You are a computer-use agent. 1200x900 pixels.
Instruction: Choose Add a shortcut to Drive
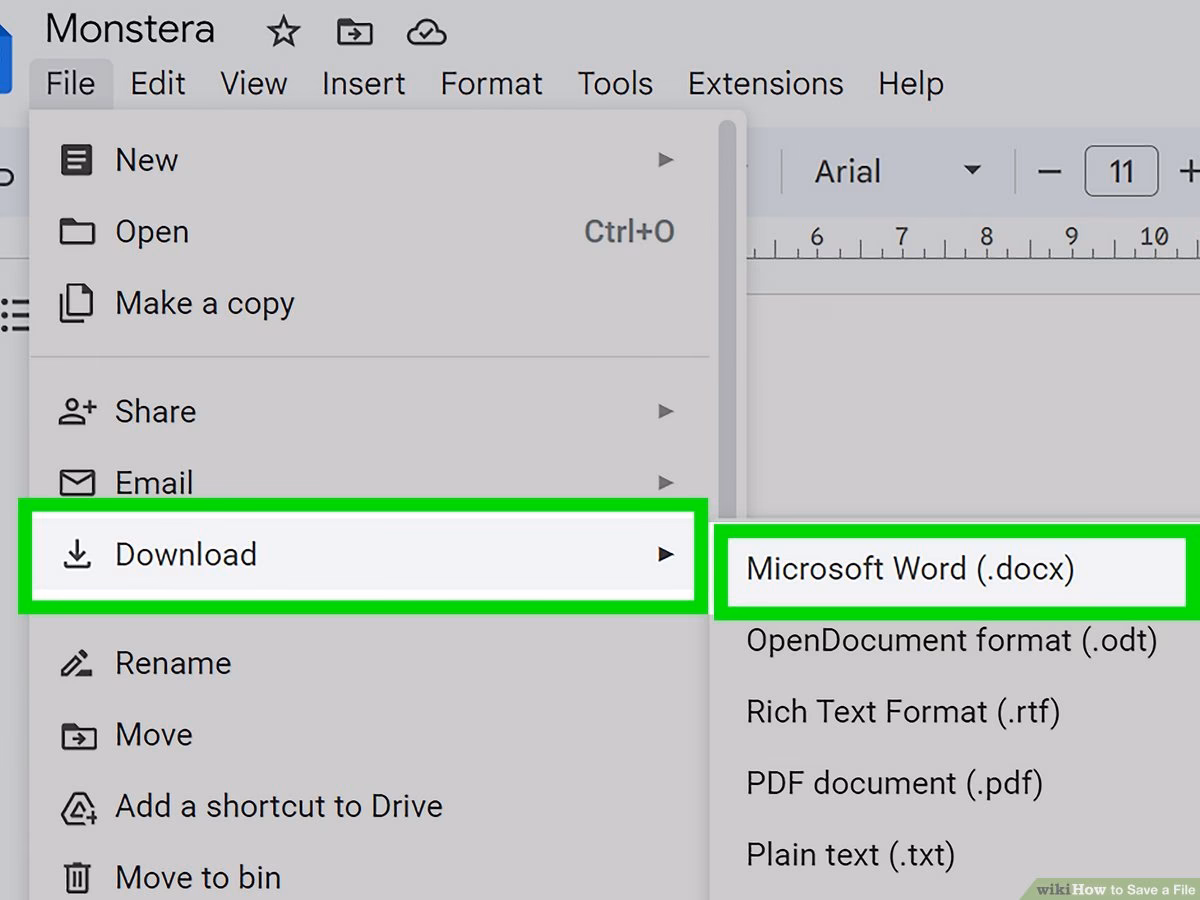[369, 806]
